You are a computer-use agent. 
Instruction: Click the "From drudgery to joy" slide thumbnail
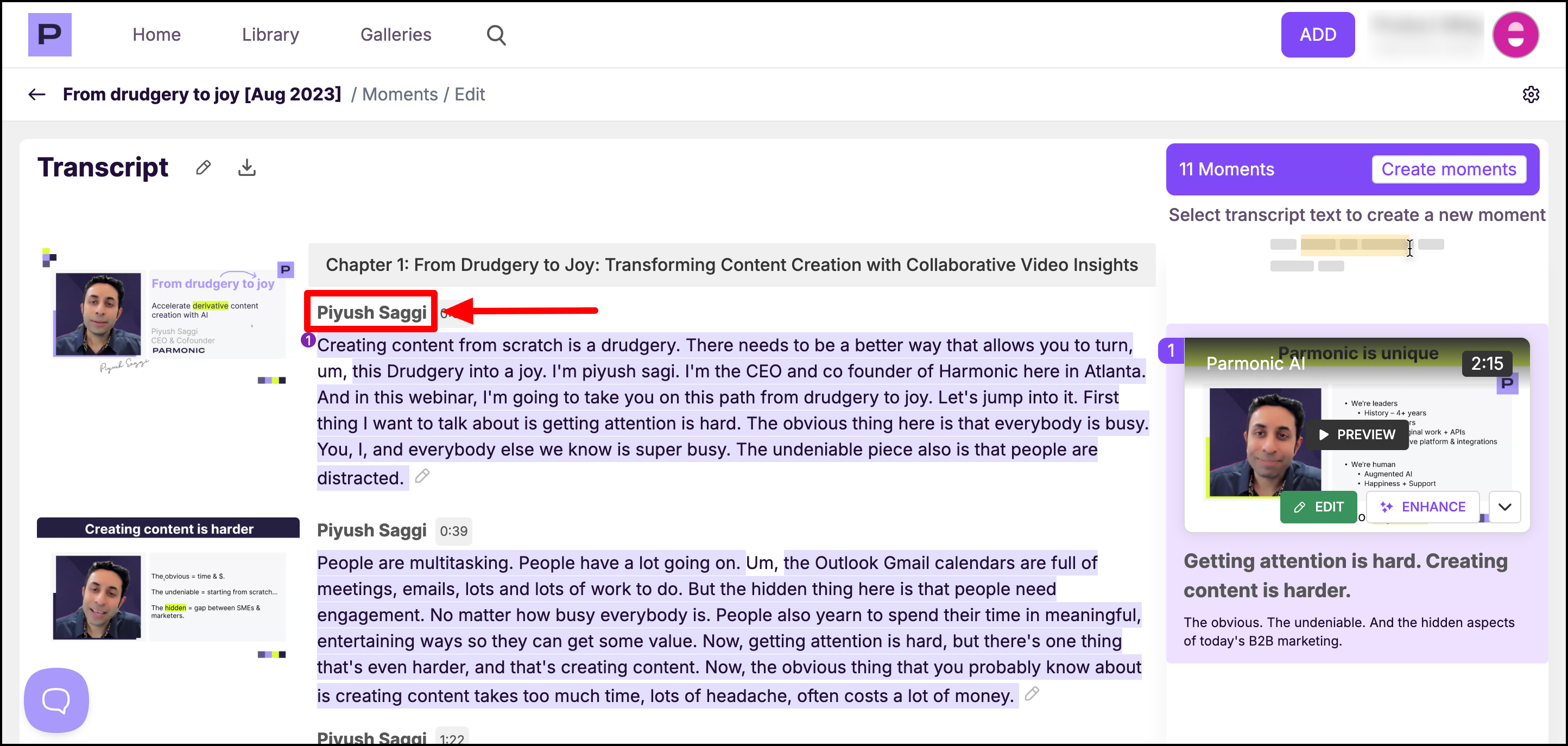point(168,317)
